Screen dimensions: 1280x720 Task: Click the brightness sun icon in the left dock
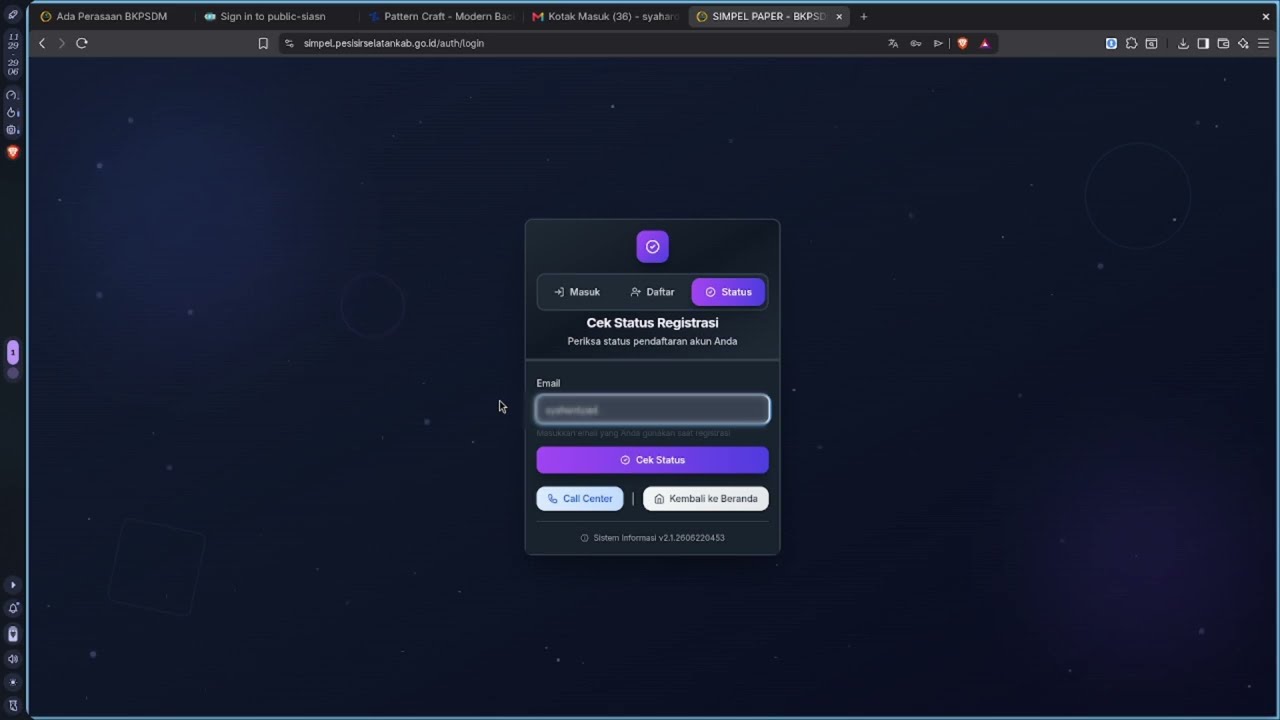[x=13, y=682]
